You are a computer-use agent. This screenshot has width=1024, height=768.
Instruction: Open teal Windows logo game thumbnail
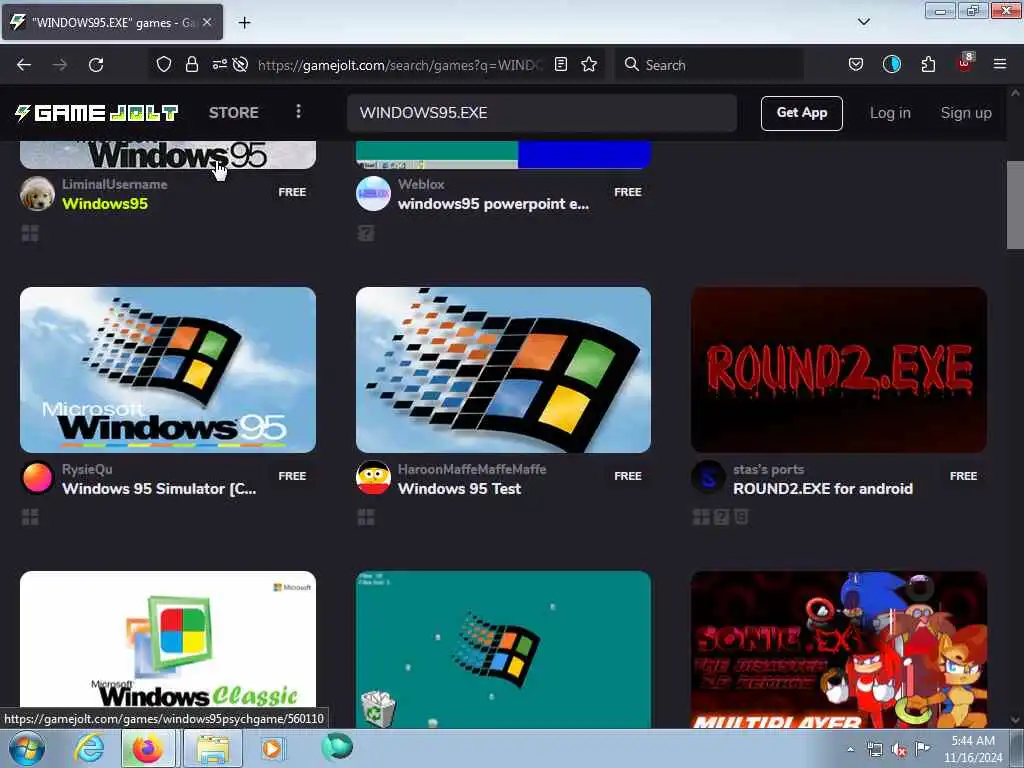tap(504, 649)
